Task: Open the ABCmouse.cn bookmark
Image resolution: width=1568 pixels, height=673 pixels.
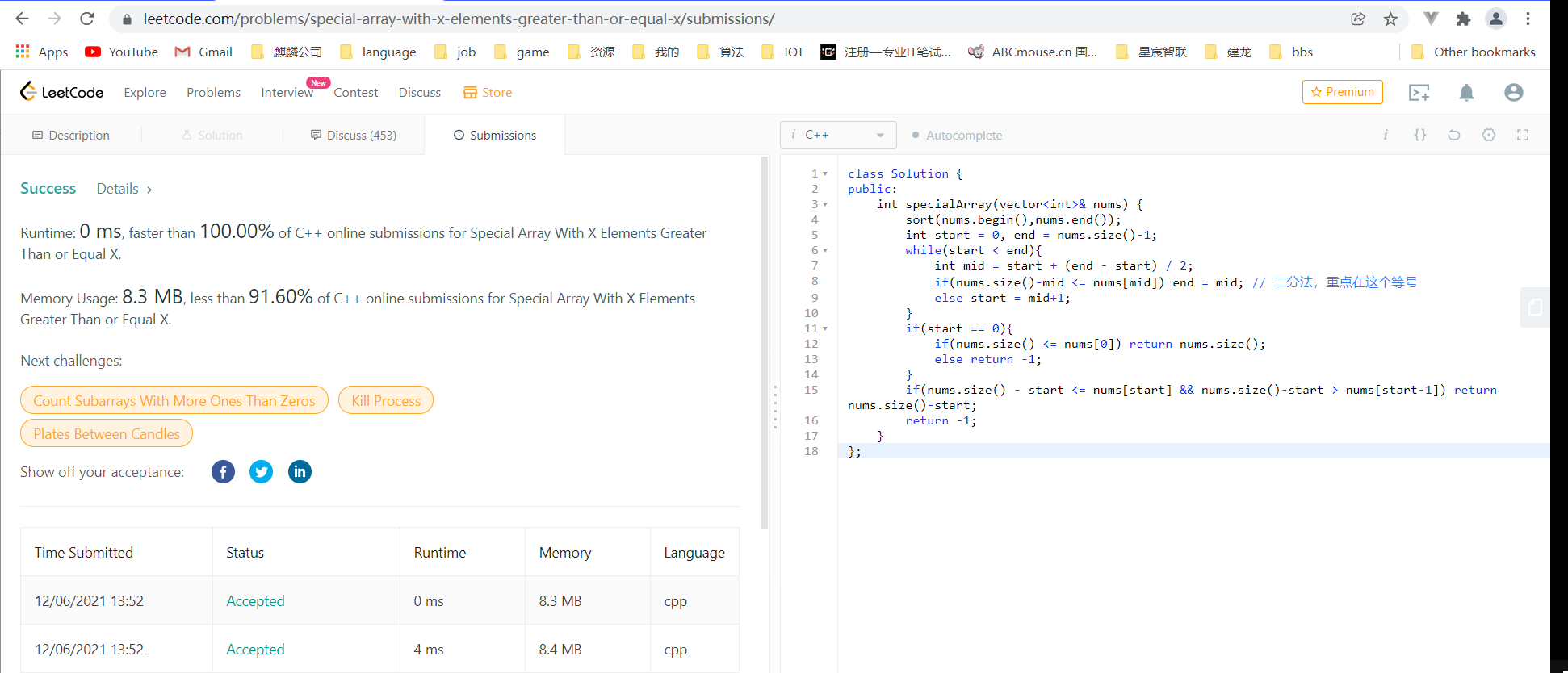Action: click(x=1033, y=52)
